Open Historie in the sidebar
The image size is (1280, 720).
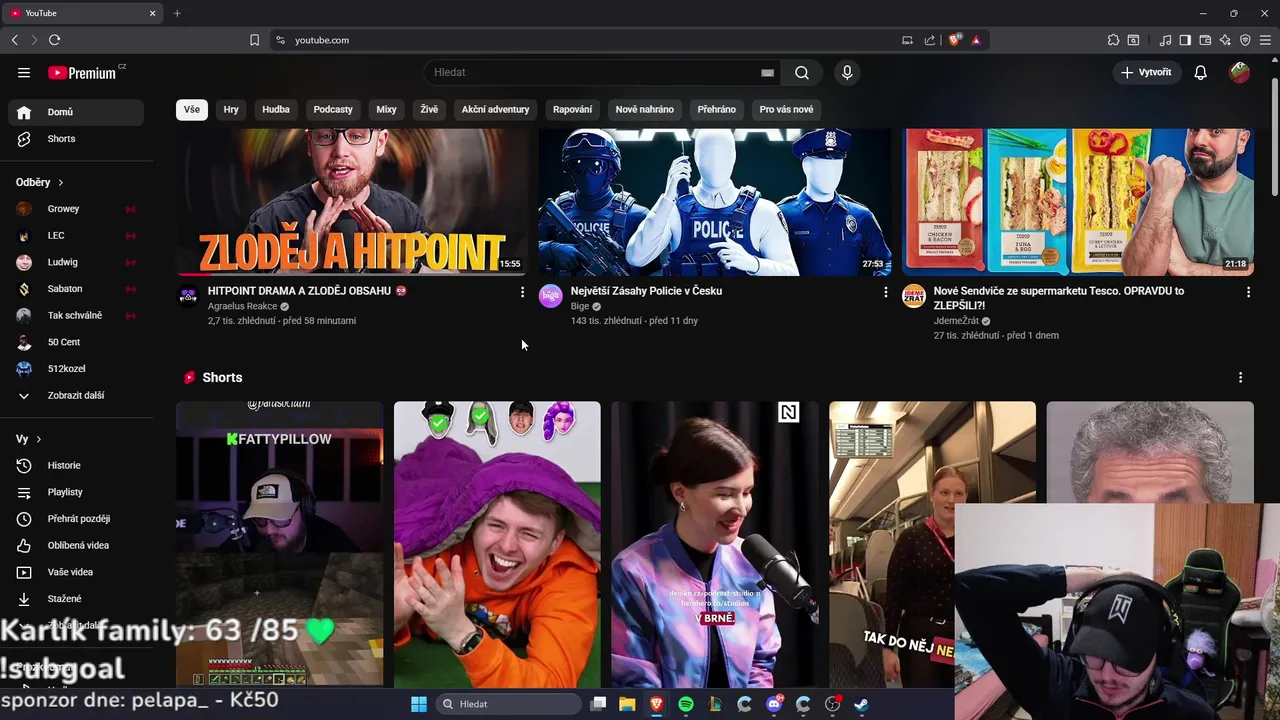coord(76,465)
